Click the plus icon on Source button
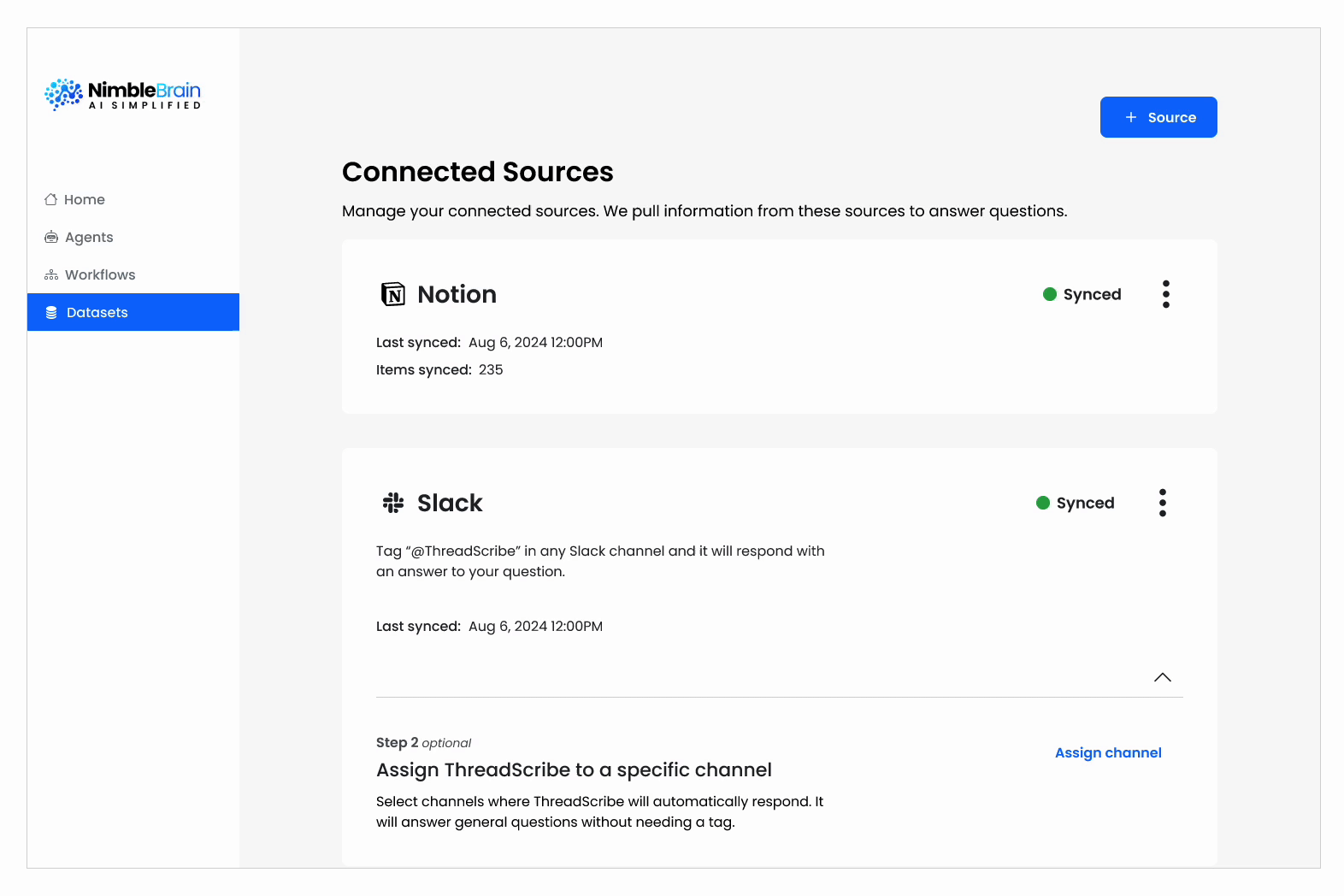This screenshot has width=1344, height=896. coord(1131,117)
